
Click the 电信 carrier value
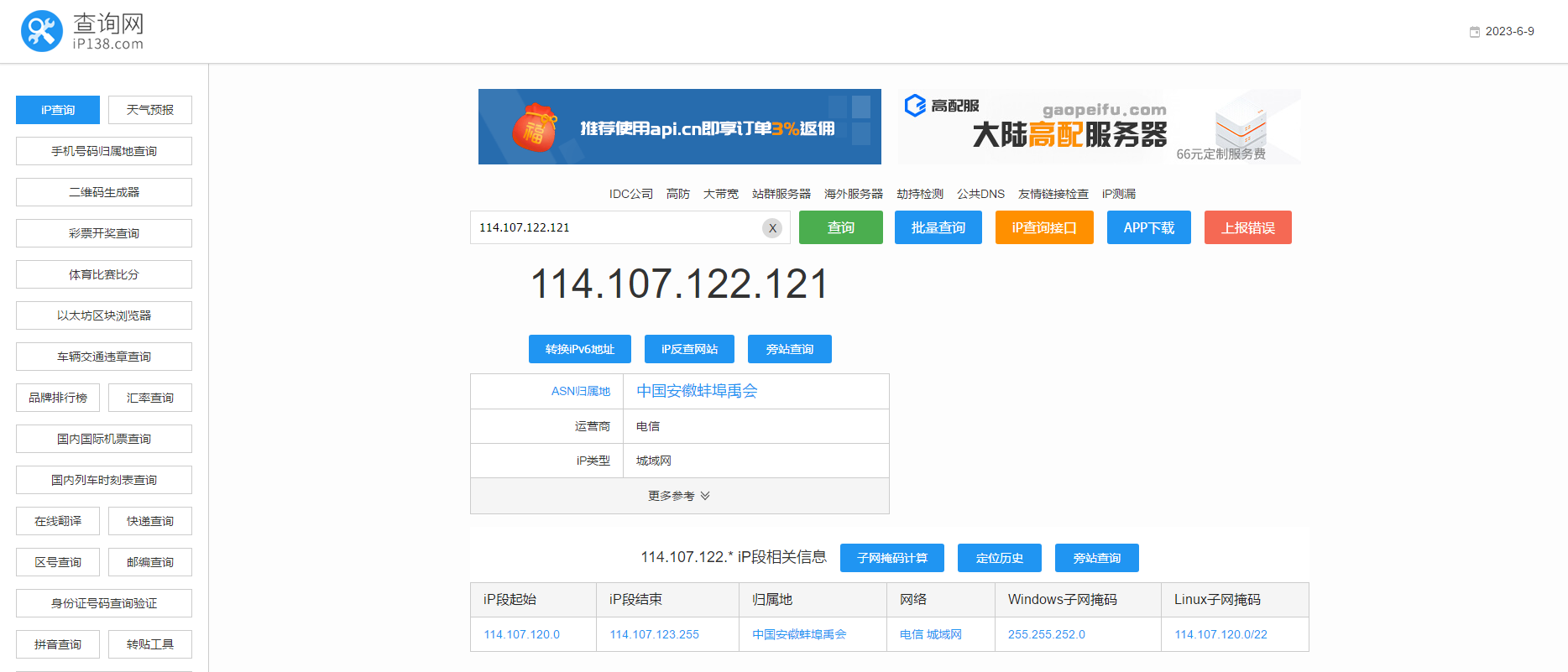pyautogui.click(x=648, y=426)
